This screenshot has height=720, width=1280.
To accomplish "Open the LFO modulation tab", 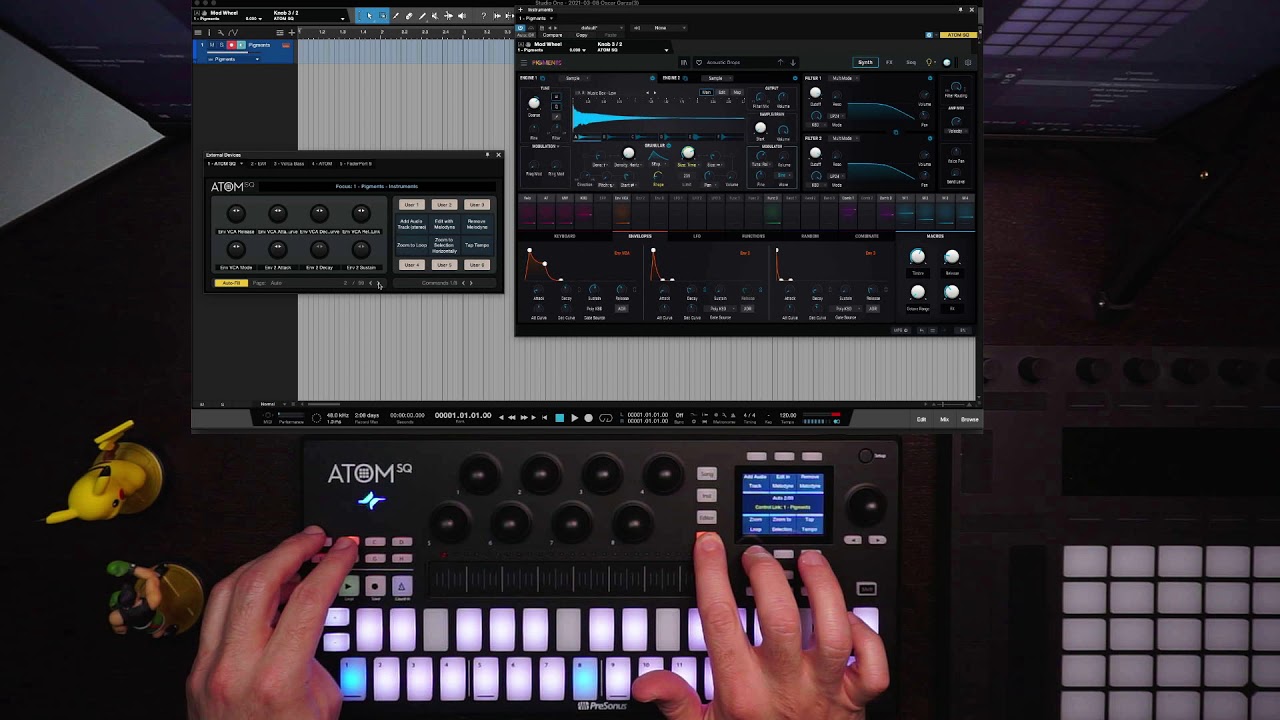I will coord(697,236).
